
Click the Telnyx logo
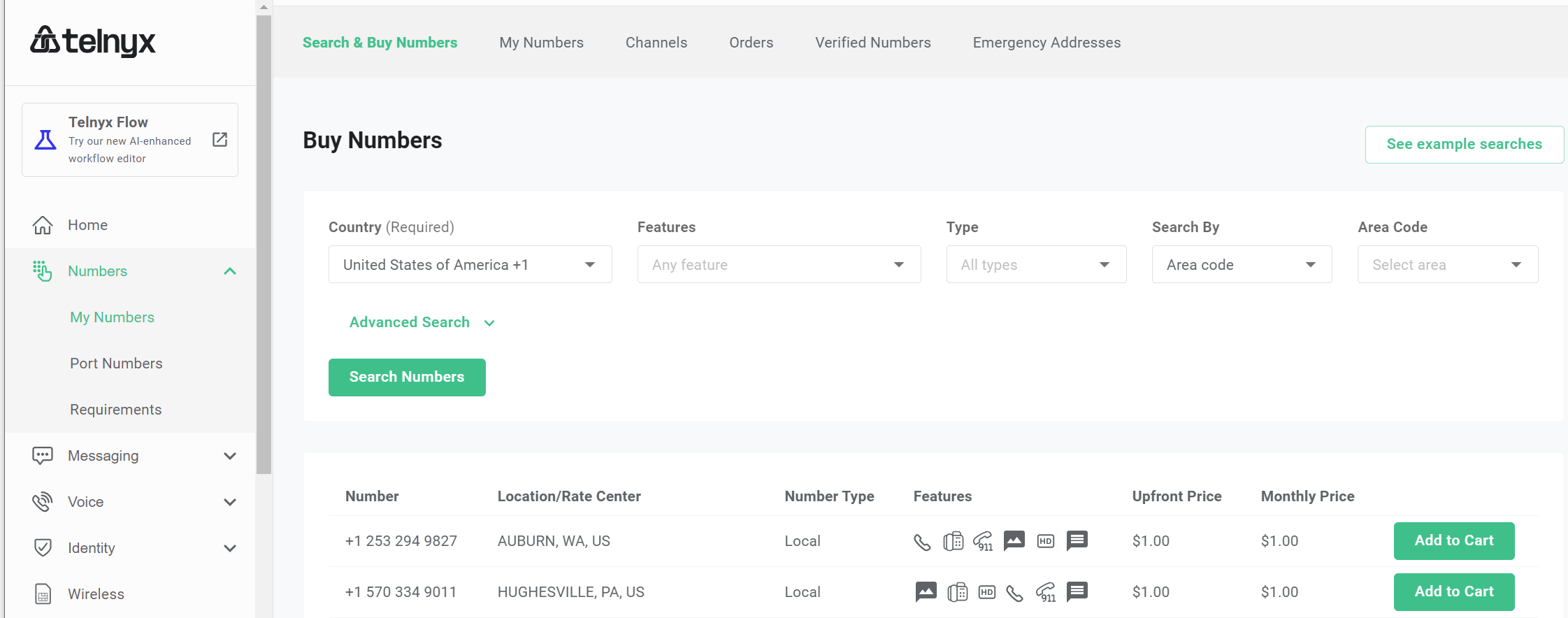tap(92, 41)
